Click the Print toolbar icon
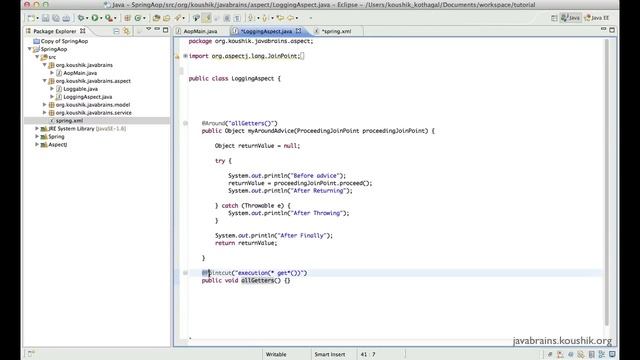The height and width of the screenshot is (360, 640). pyautogui.click(x=66, y=18)
